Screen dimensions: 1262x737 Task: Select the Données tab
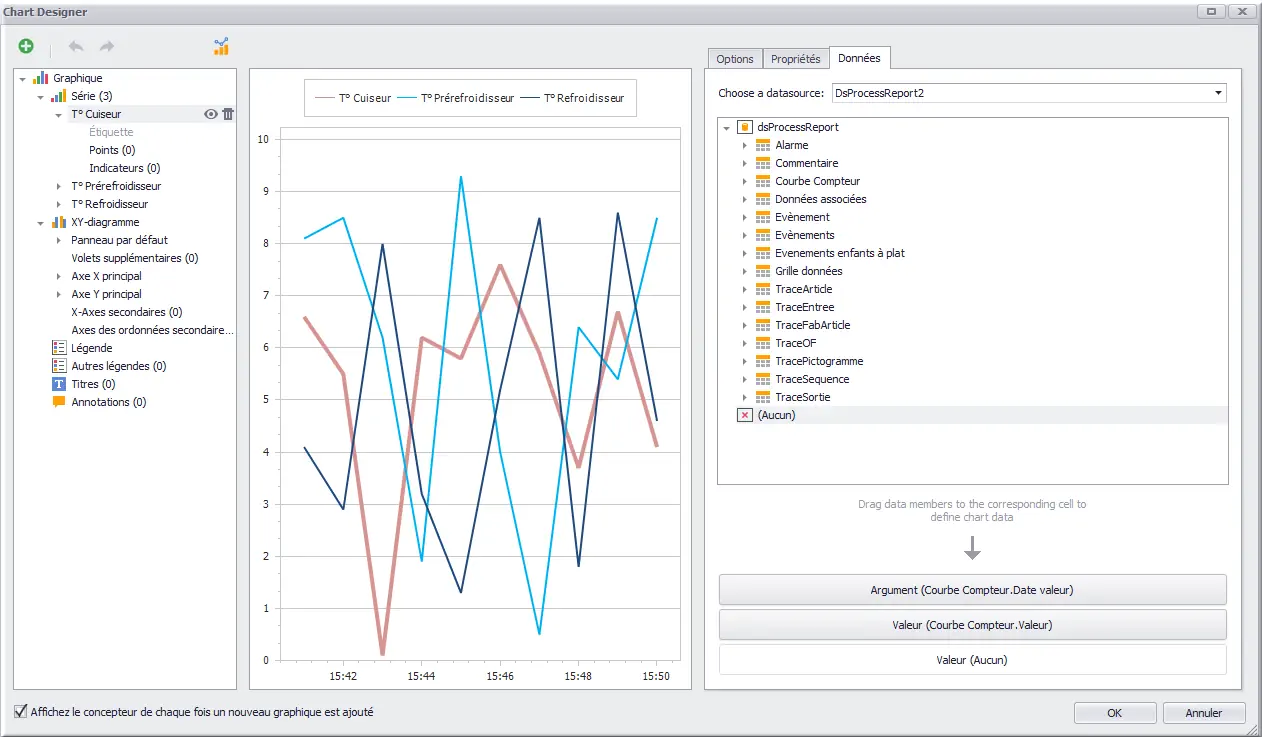tap(860, 58)
